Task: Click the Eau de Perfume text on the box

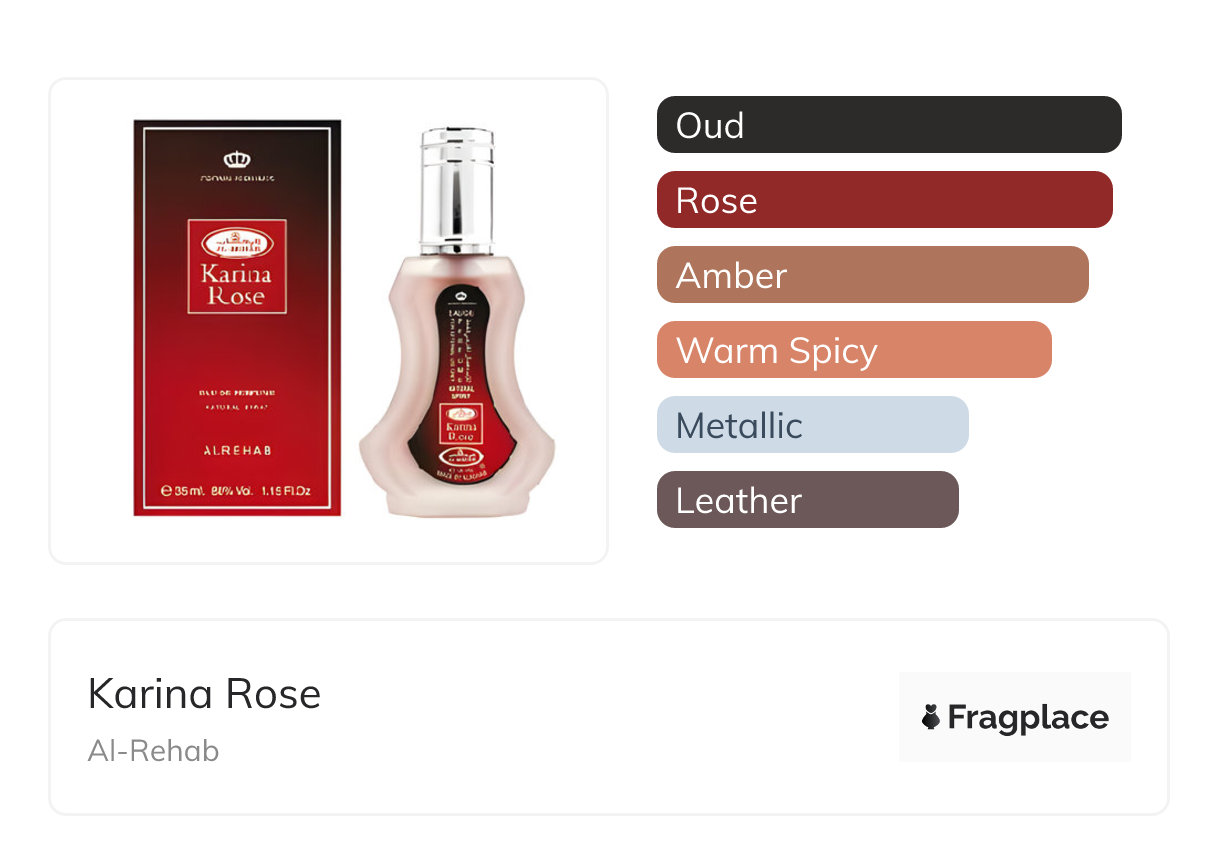Action: point(237,393)
